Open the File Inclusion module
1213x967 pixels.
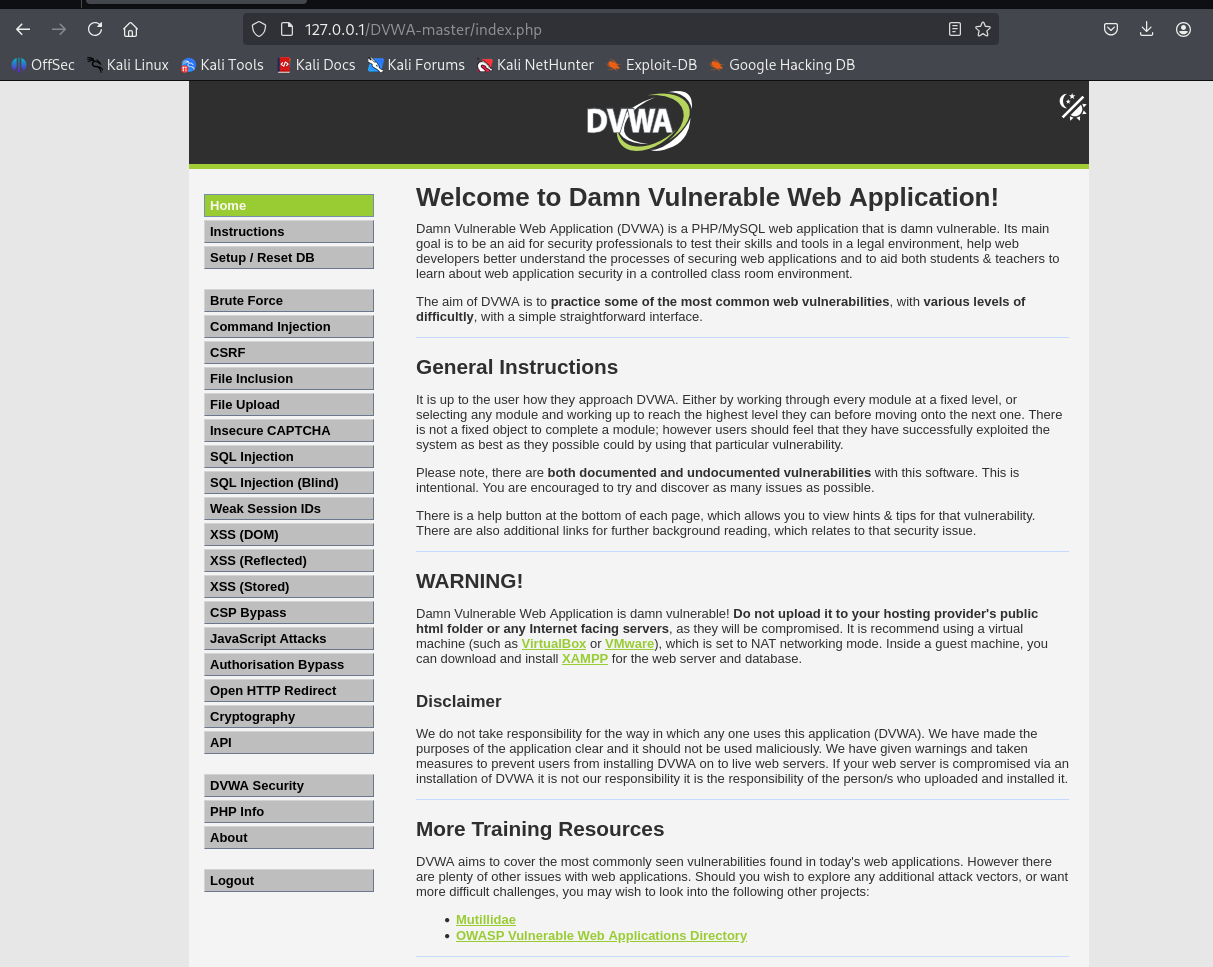tap(289, 378)
